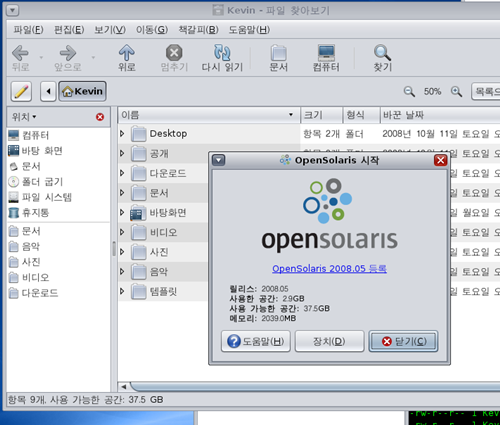Close the side pane with red X
This screenshot has height=425, width=500.
tap(100, 117)
